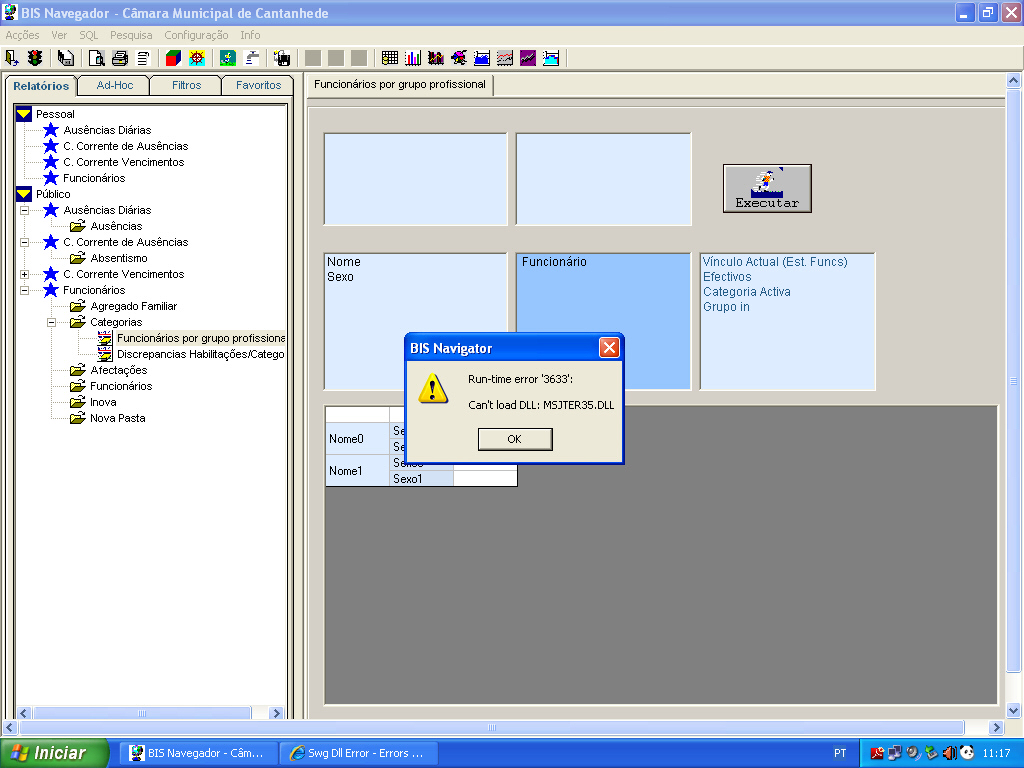Image resolution: width=1024 pixels, height=768 pixels.
Task: Select the bar chart icon in toolbar
Action: tap(413, 58)
